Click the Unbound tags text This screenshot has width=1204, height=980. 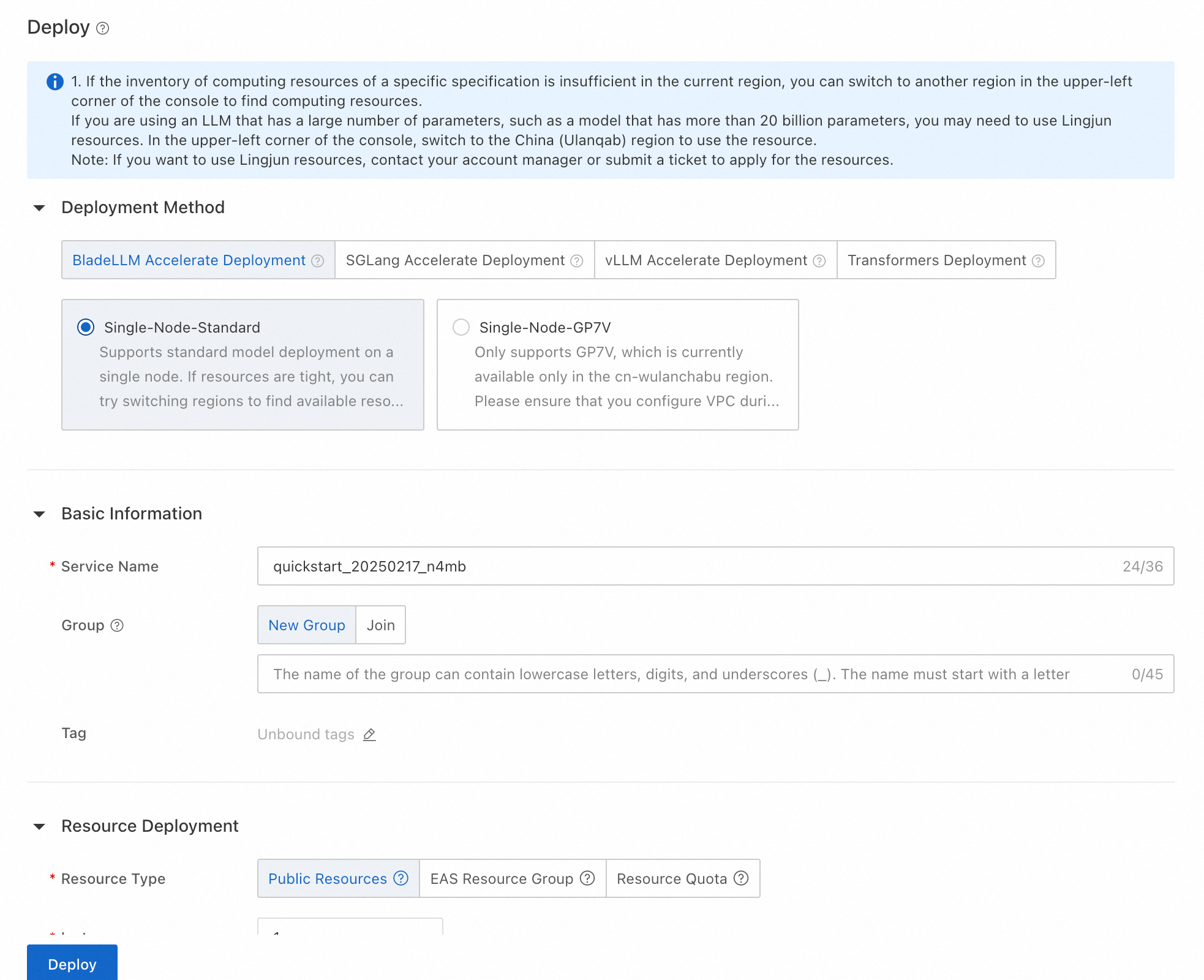[306, 734]
